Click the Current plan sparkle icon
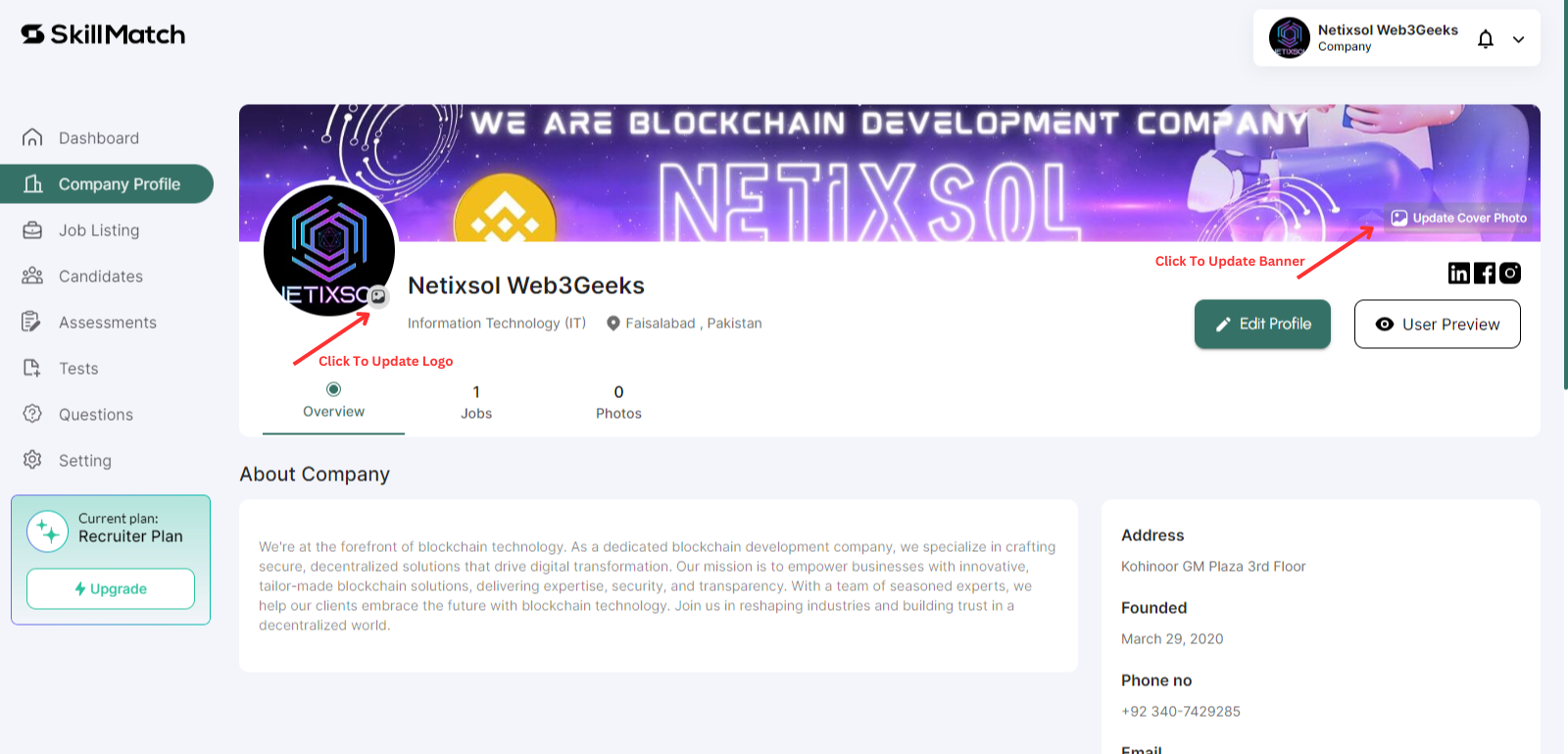1568x754 pixels. tap(47, 531)
